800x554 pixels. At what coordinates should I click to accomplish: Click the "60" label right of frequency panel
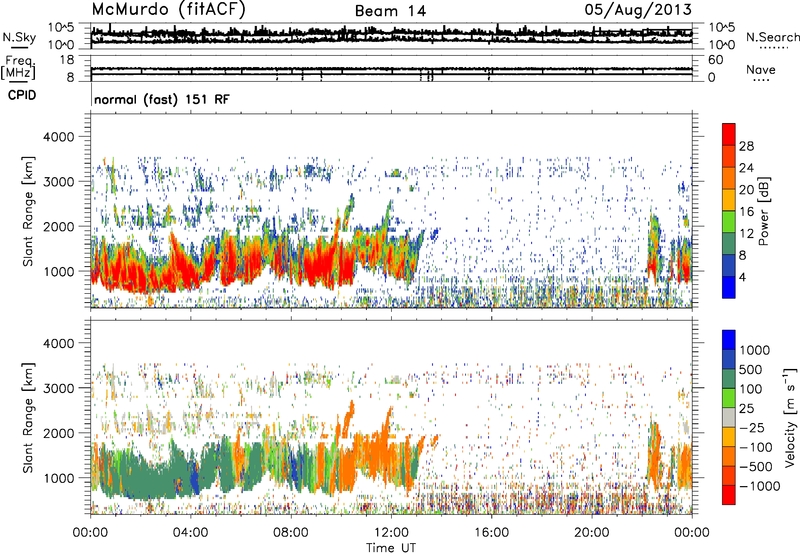pyautogui.click(x=716, y=60)
